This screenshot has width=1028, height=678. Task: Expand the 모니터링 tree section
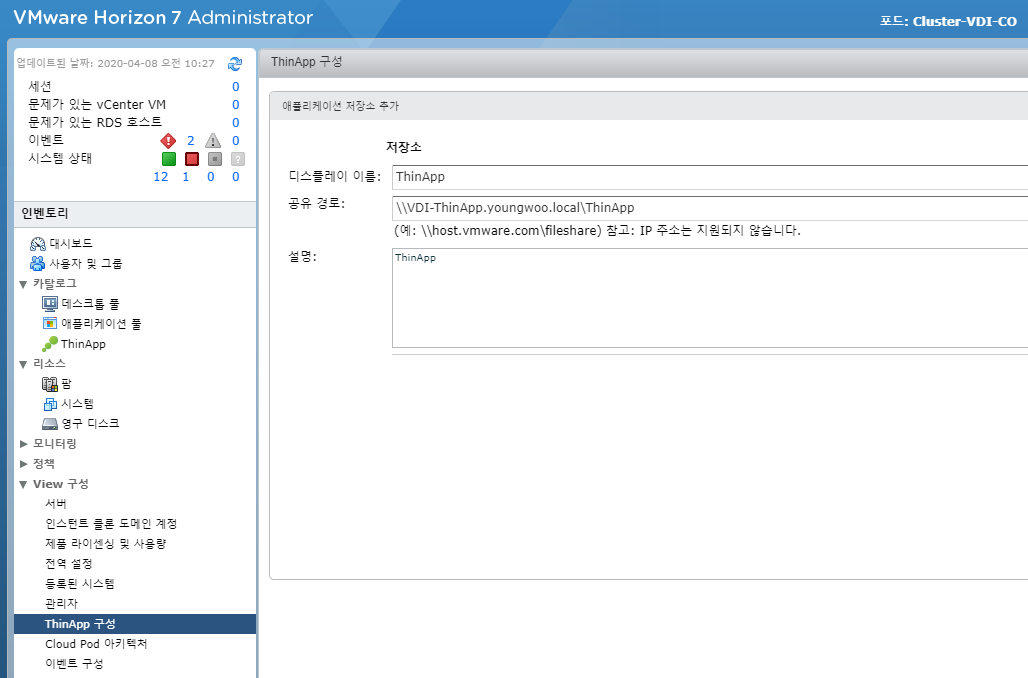click(x=24, y=444)
